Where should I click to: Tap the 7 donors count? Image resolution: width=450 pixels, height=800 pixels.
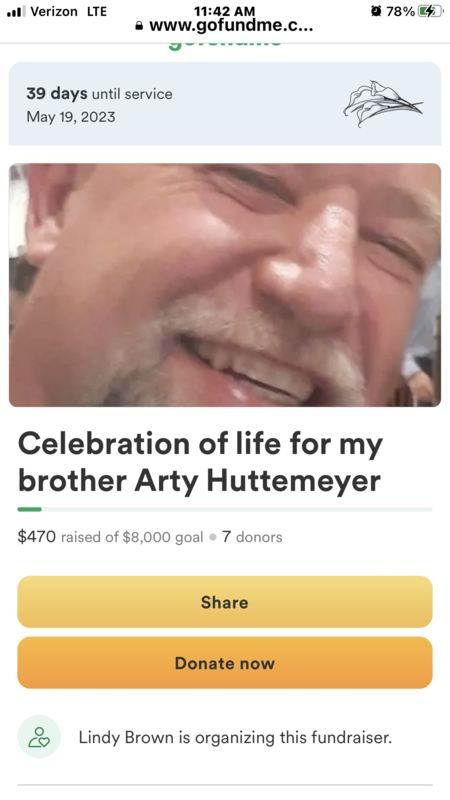click(252, 537)
